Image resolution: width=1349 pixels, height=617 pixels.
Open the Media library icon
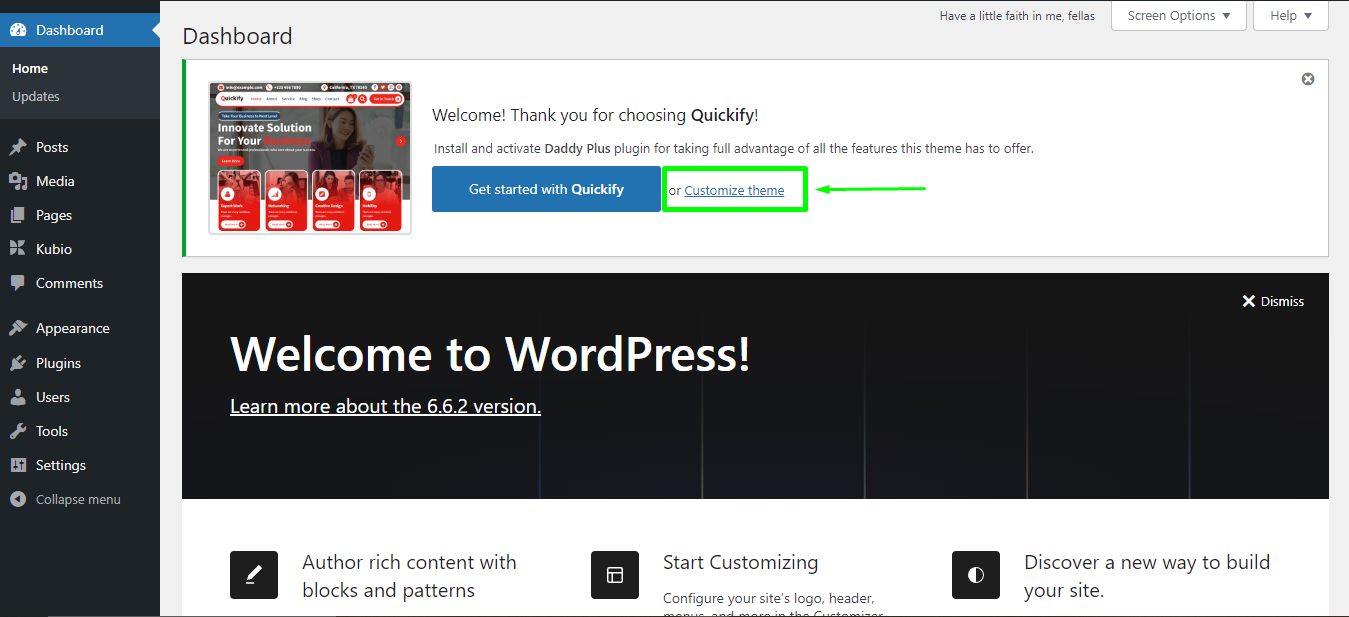point(20,181)
